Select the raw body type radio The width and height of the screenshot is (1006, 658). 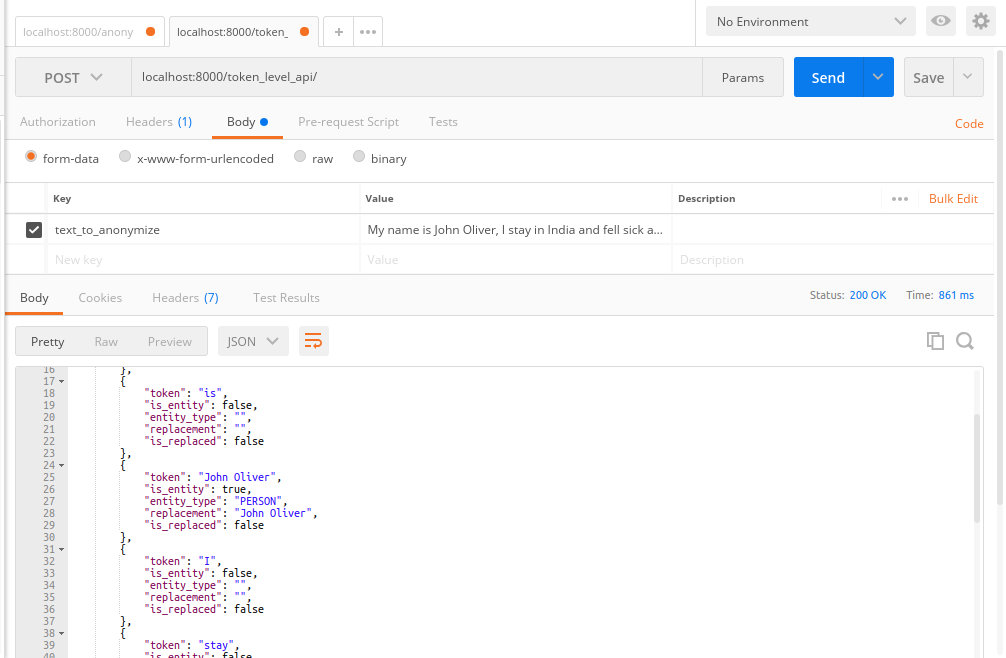point(300,156)
